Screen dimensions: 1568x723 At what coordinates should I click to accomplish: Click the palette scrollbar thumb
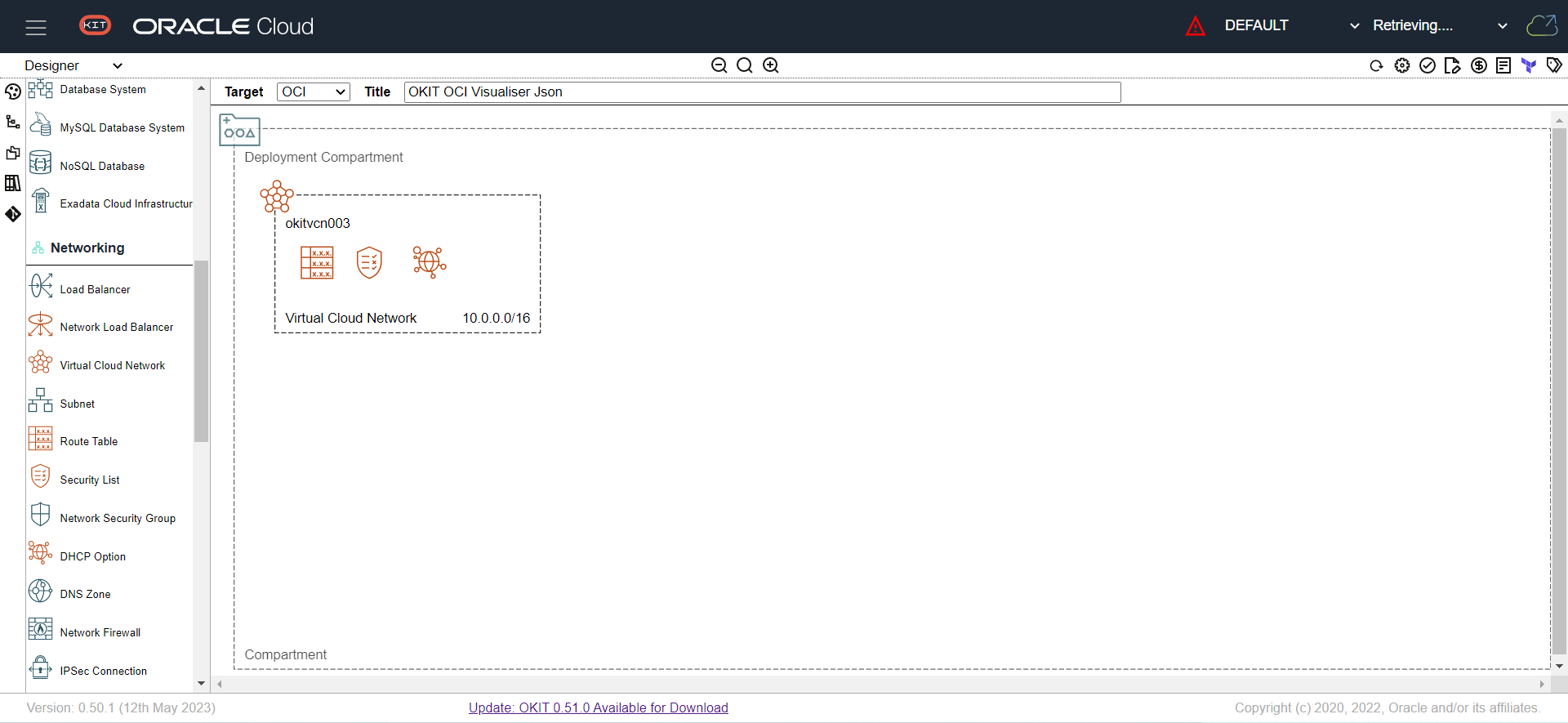click(x=201, y=351)
